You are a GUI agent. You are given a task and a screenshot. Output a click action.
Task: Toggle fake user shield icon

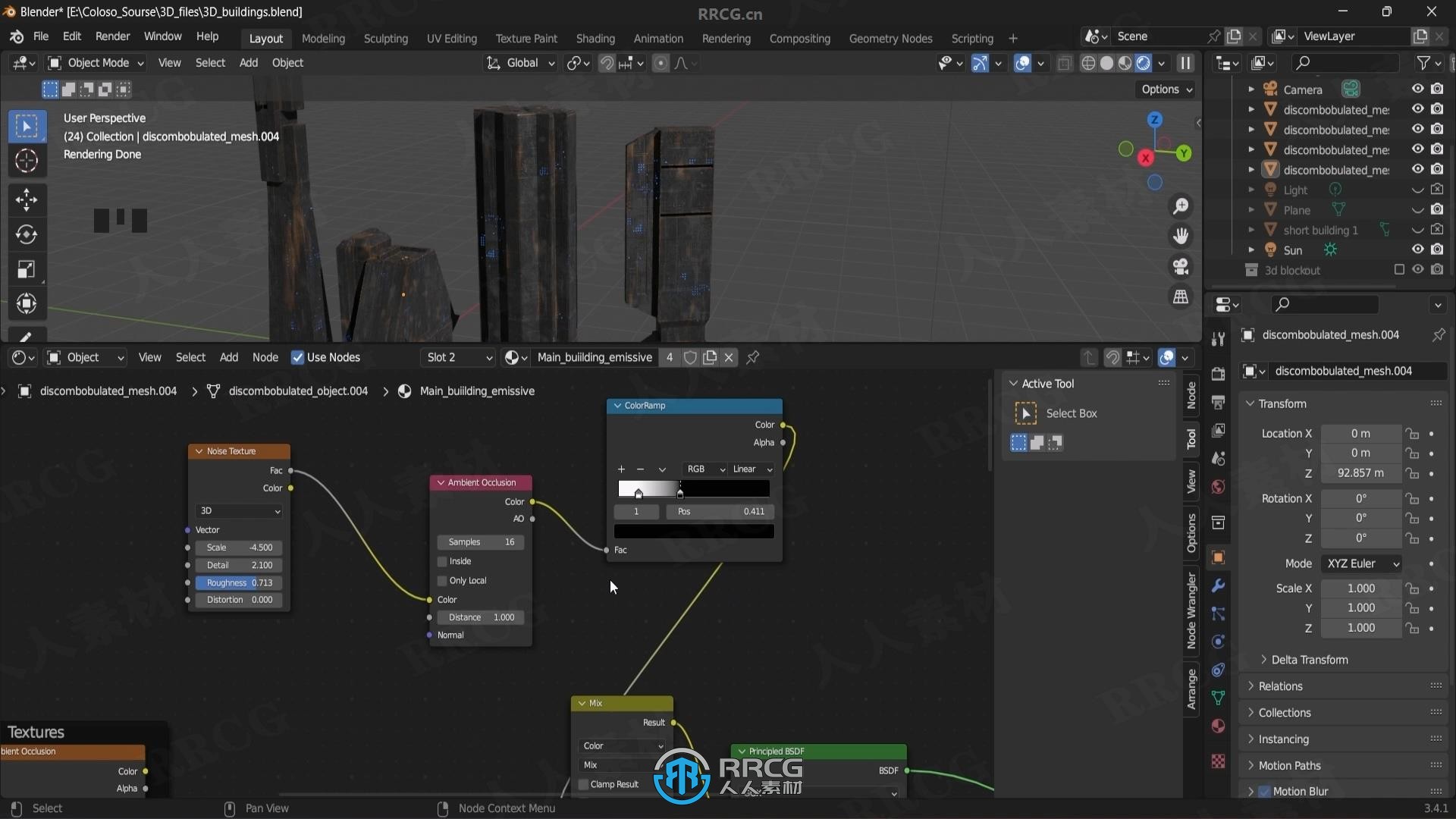pyautogui.click(x=690, y=357)
